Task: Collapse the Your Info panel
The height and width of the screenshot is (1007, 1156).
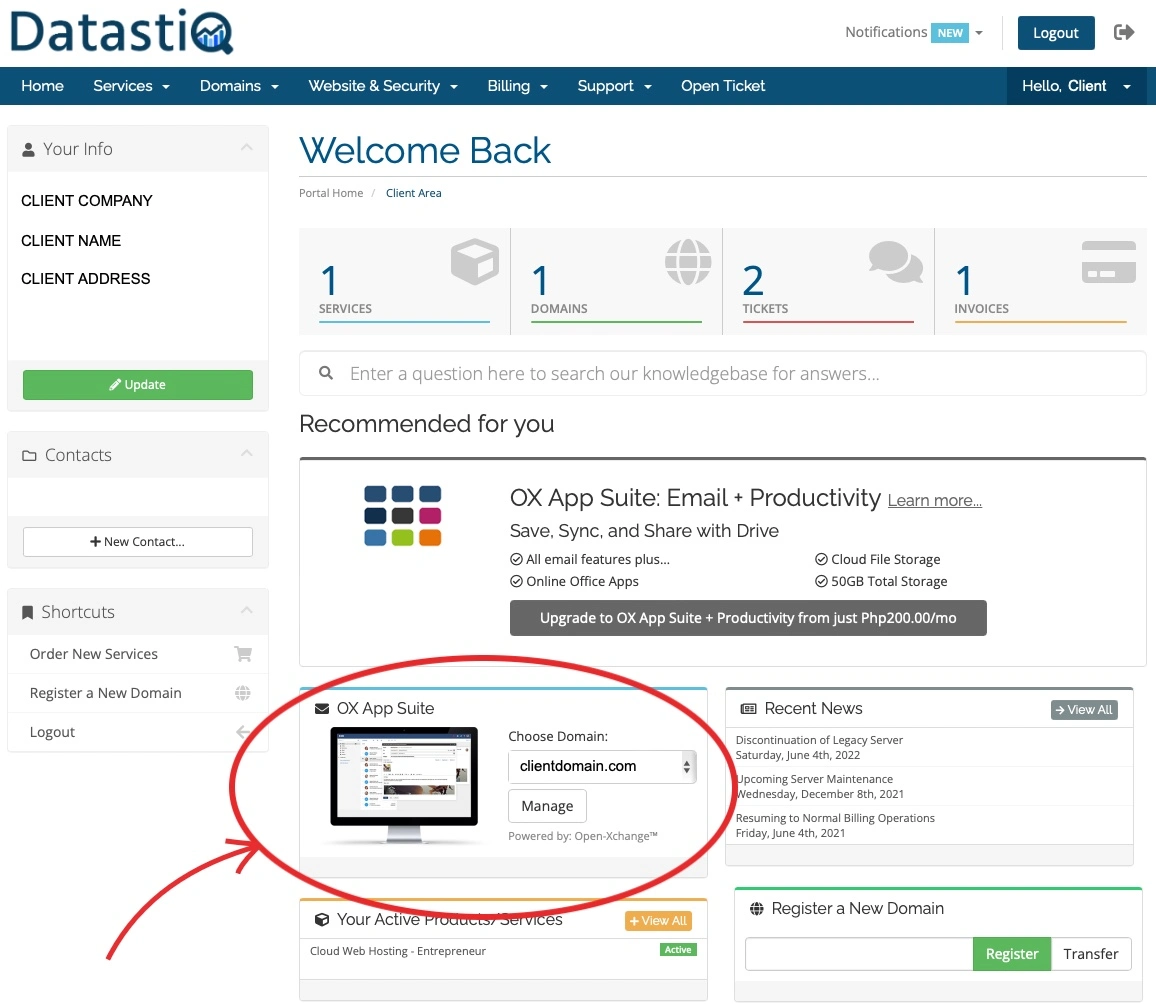Action: (x=246, y=149)
